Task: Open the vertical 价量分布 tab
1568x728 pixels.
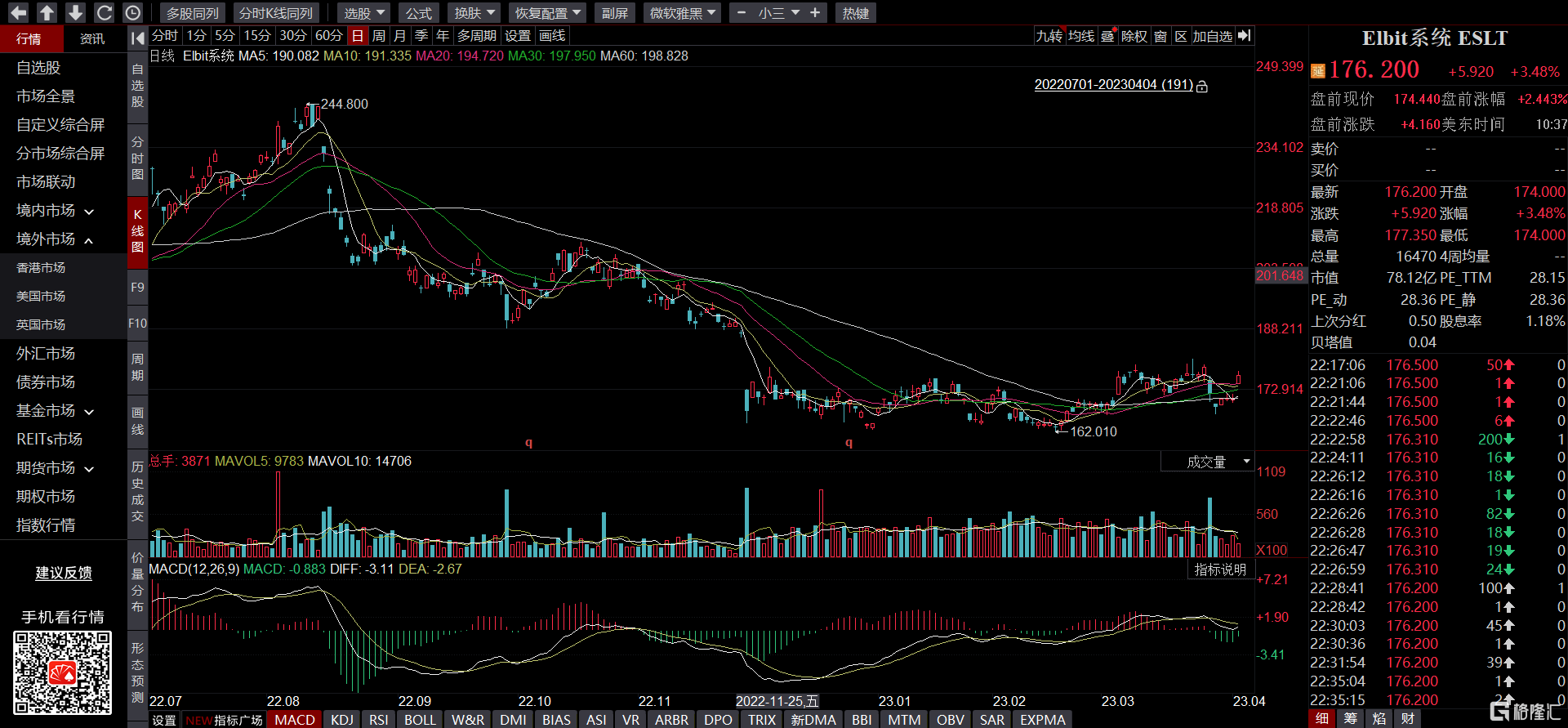Action: tap(137, 582)
